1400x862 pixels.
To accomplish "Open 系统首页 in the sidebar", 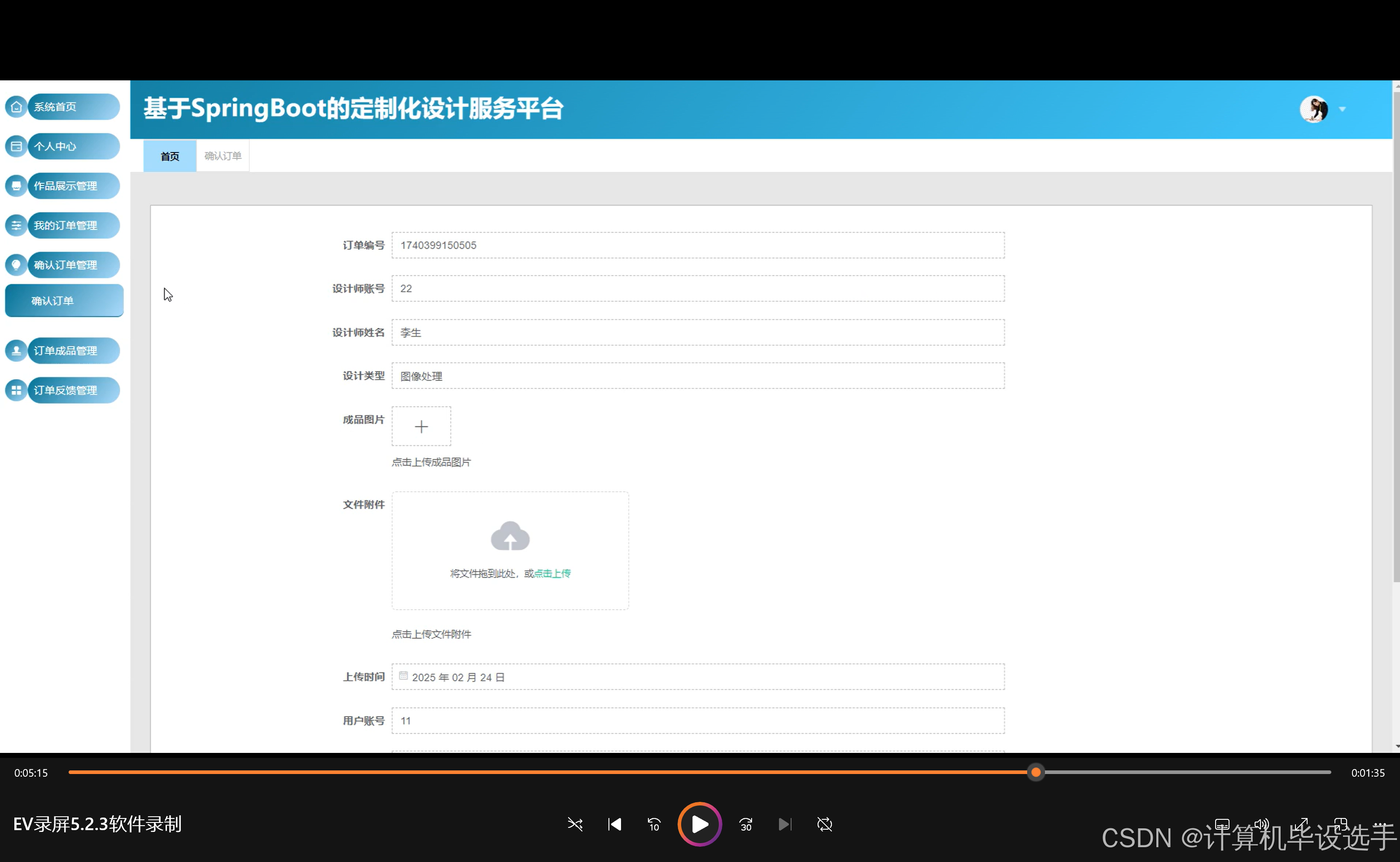I will 74,106.
